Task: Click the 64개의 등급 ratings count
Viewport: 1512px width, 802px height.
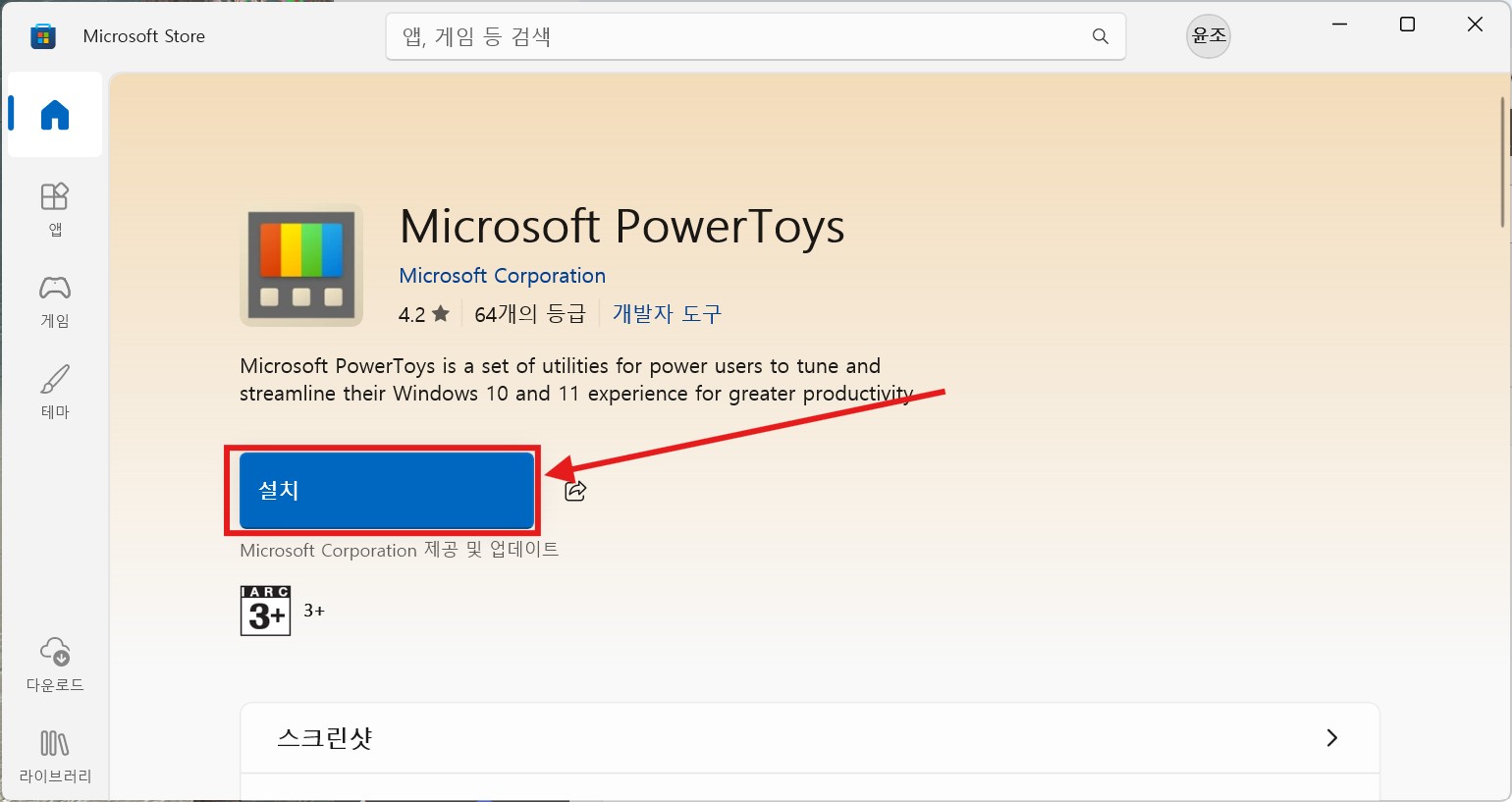Action: [530, 314]
